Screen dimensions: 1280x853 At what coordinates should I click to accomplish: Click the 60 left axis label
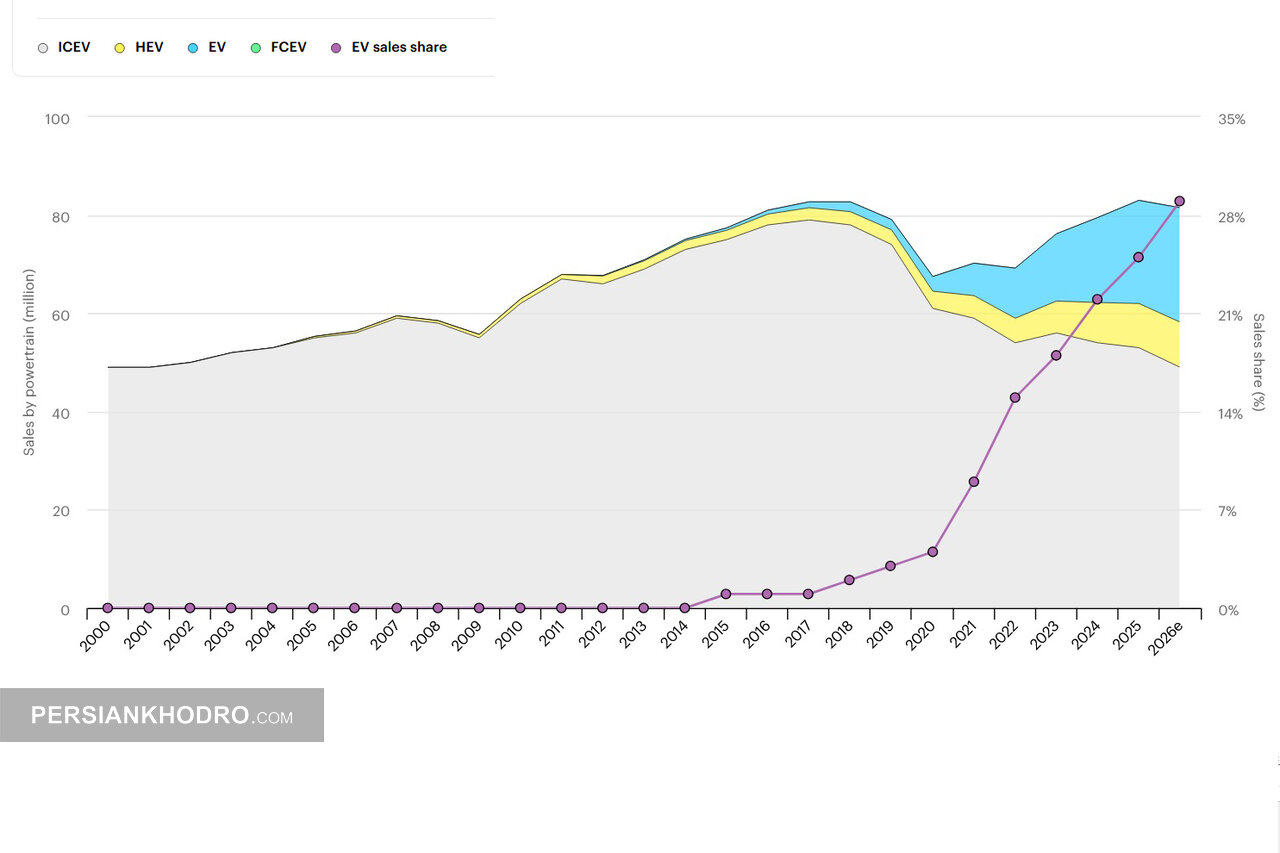62,315
